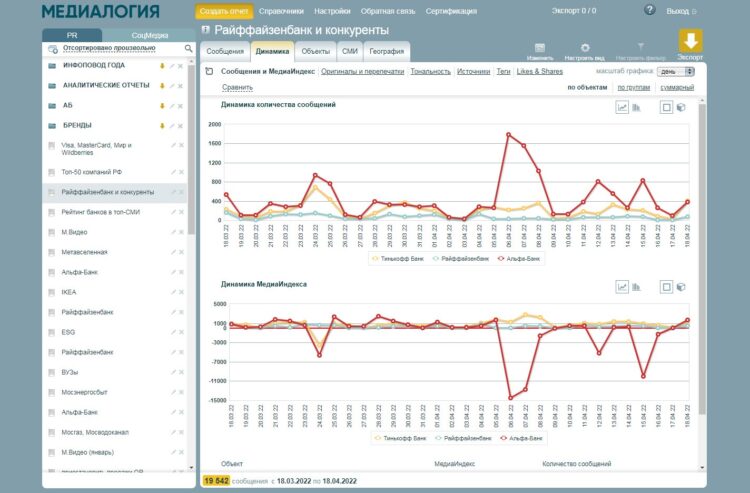Switch to the Сообщения tab
The image size is (750, 493).
click(225, 52)
